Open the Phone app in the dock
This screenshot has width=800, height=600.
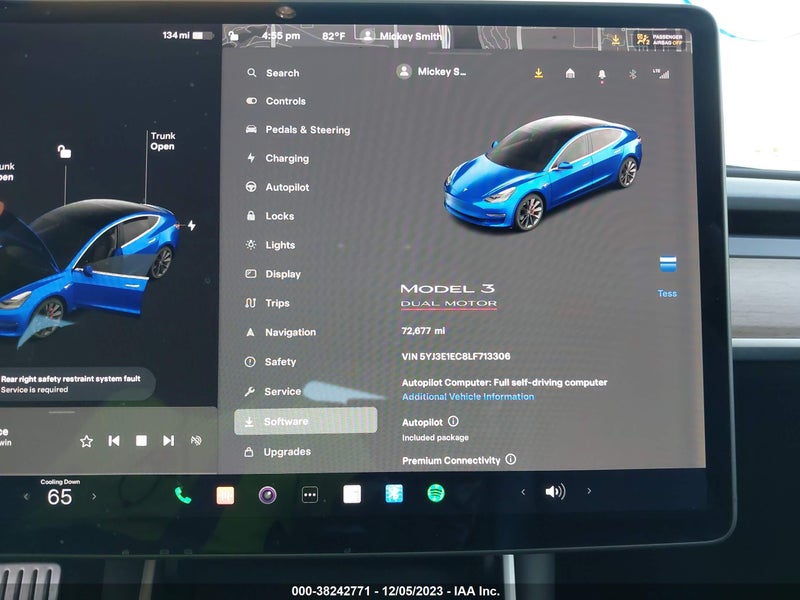point(183,495)
